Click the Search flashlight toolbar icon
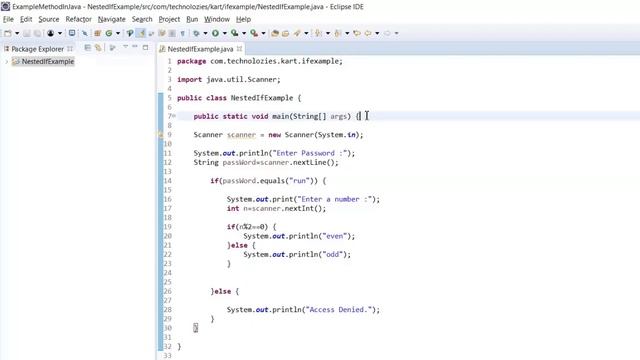The height and width of the screenshot is (360, 640). click(x=297, y=33)
